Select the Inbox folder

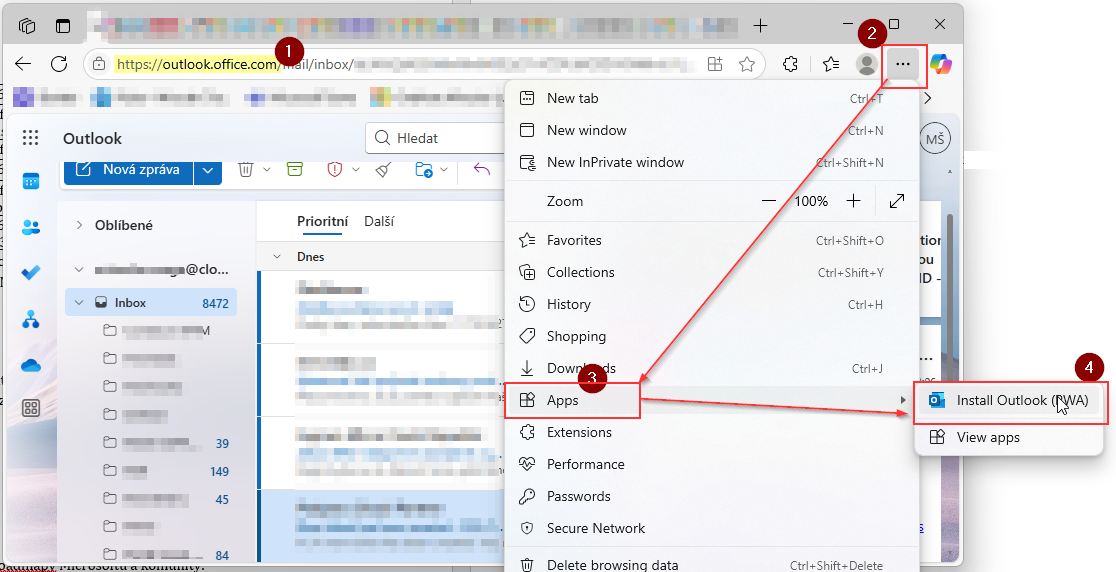click(x=152, y=302)
